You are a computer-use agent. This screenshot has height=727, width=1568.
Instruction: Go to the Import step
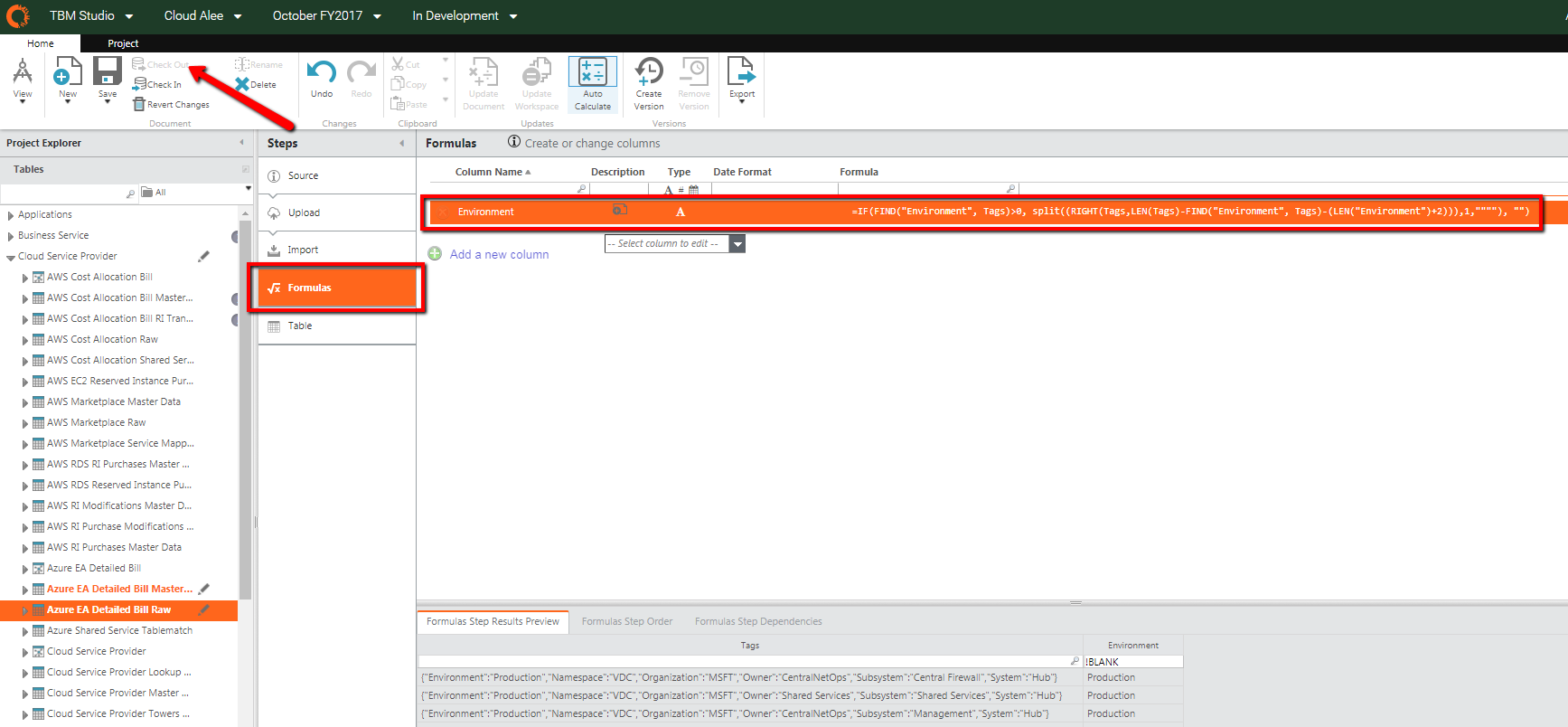click(337, 250)
